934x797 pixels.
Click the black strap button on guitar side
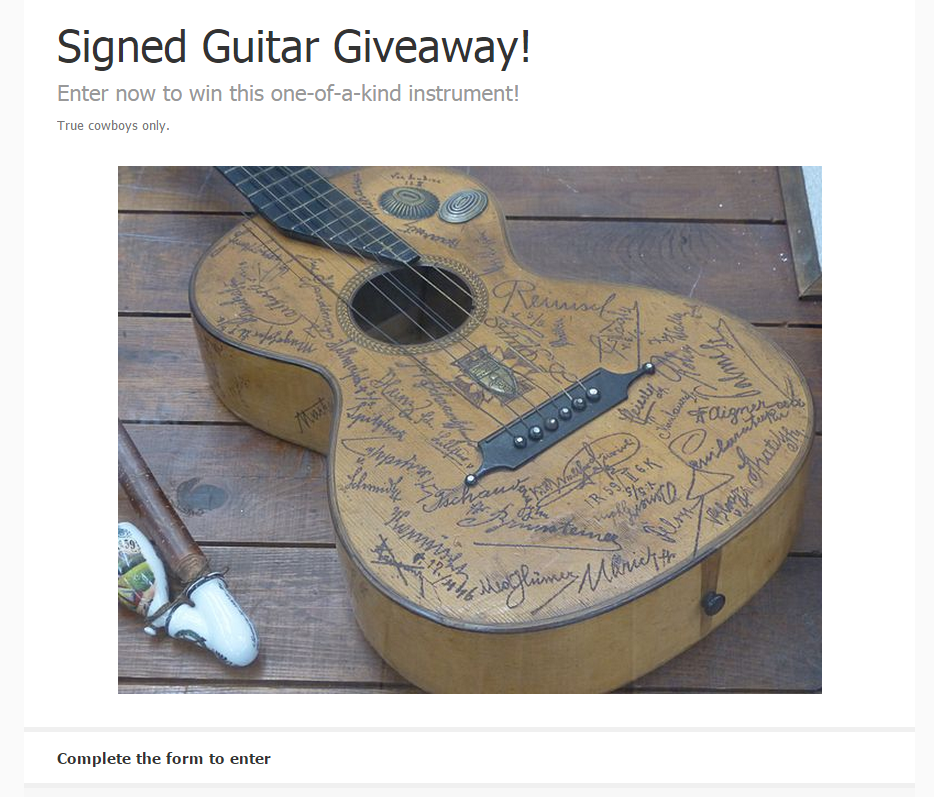click(x=712, y=603)
